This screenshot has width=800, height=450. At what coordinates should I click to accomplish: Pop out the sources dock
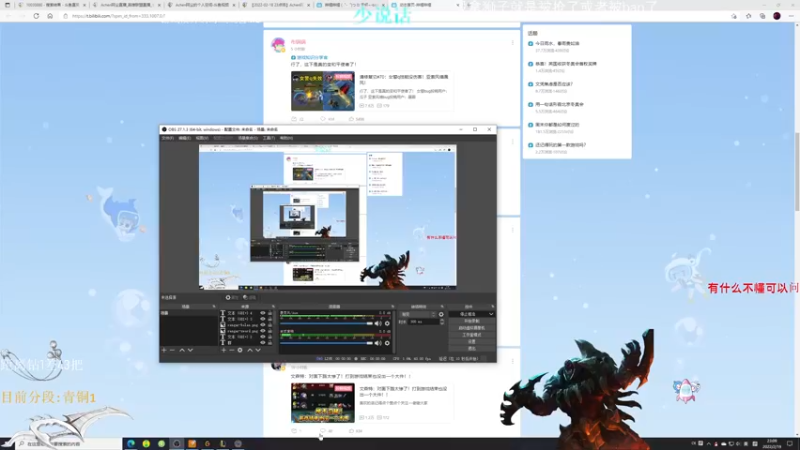click(x=273, y=307)
